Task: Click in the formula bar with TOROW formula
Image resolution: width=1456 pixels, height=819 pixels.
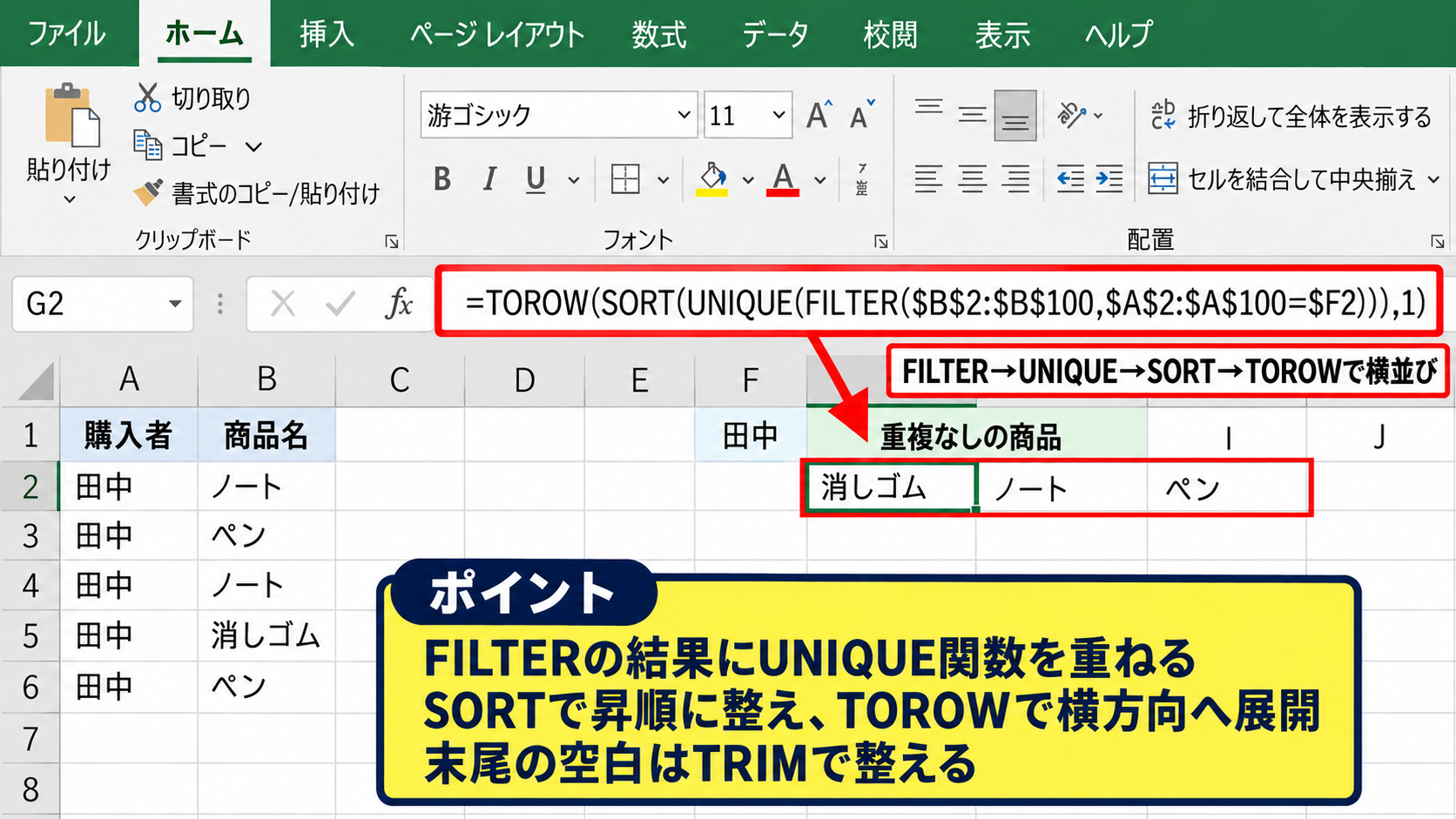Action: 939,302
